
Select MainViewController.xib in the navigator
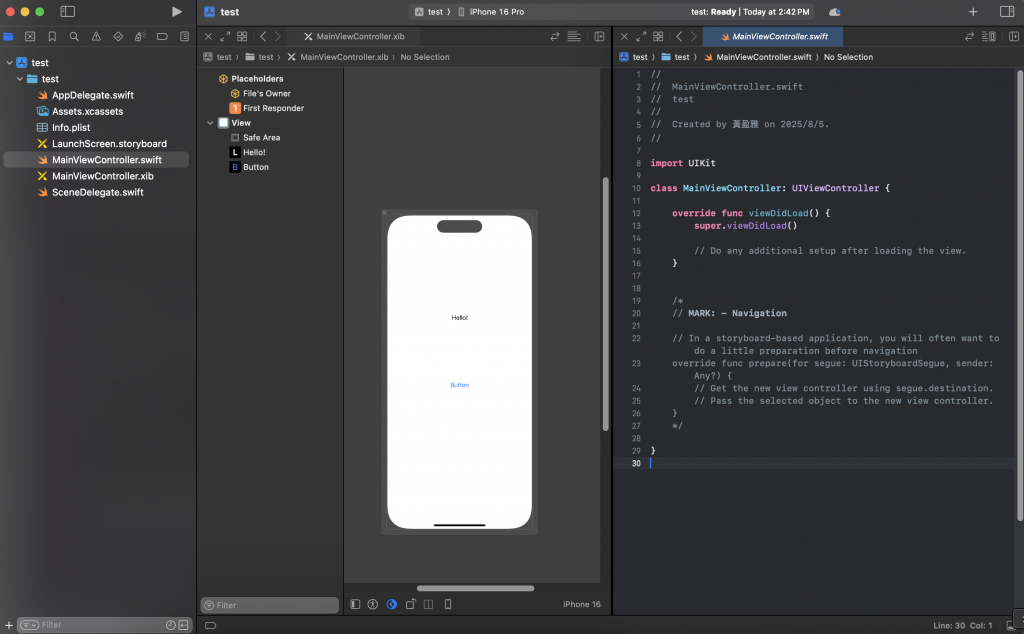(x=103, y=176)
